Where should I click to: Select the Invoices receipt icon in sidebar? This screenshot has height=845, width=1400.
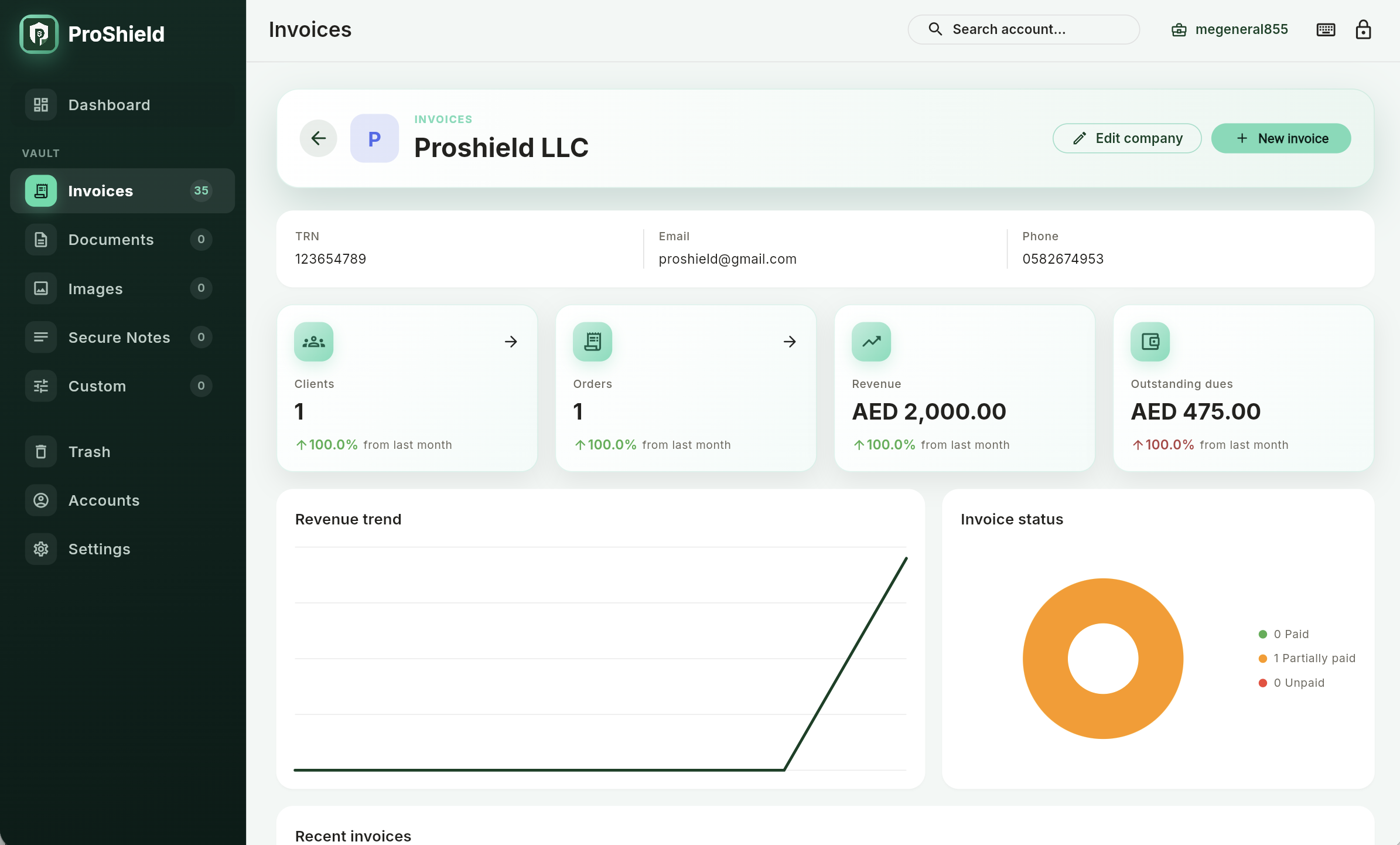pyautogui.click(x=41, y=191)
